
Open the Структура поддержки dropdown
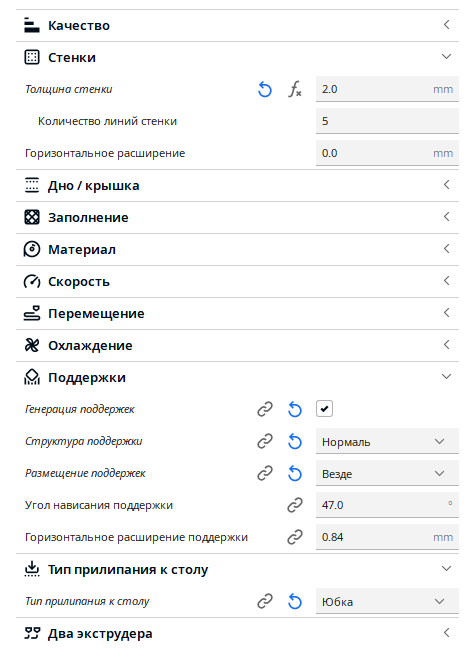[x=387, y=441]
